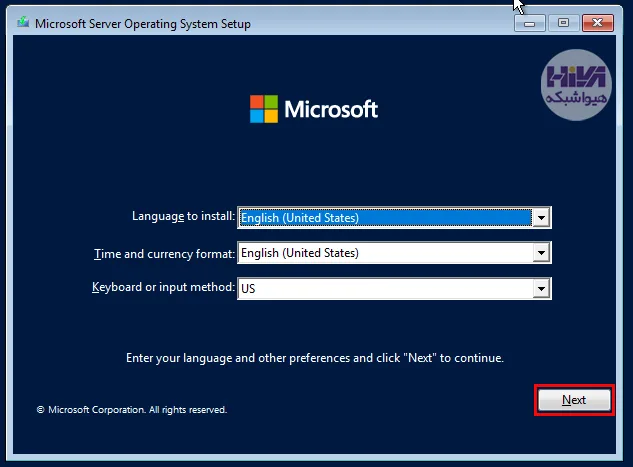The image size is (633, 467).
Task: Open the Language to install dropdown arrow
Action: click(541, 218)
